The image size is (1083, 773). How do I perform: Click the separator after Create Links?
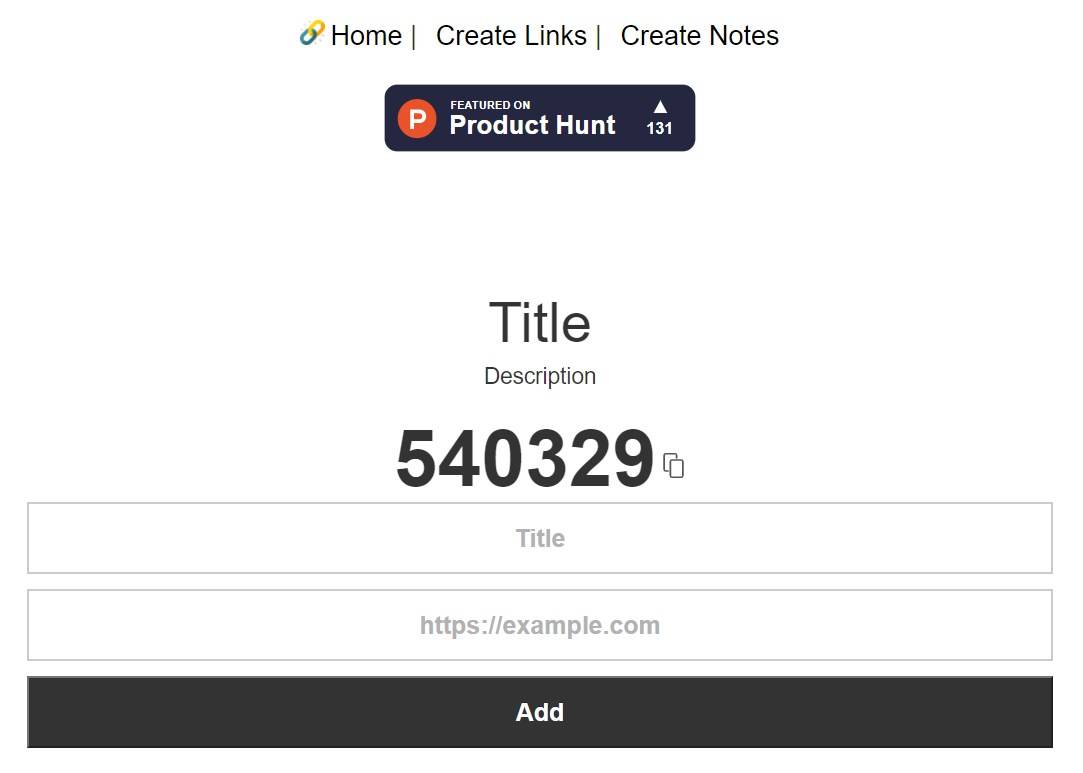(x=598, y=36)
